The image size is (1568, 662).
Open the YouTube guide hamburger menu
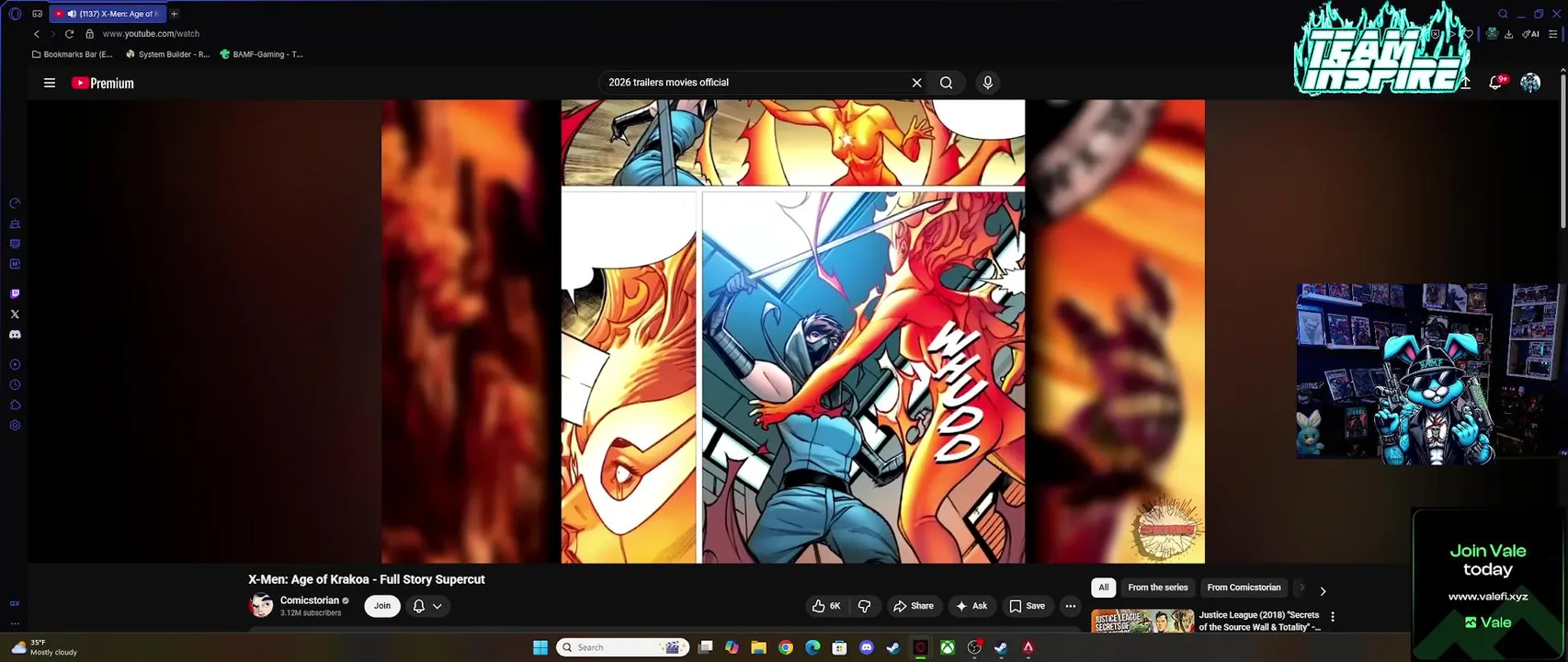[50, 83]
